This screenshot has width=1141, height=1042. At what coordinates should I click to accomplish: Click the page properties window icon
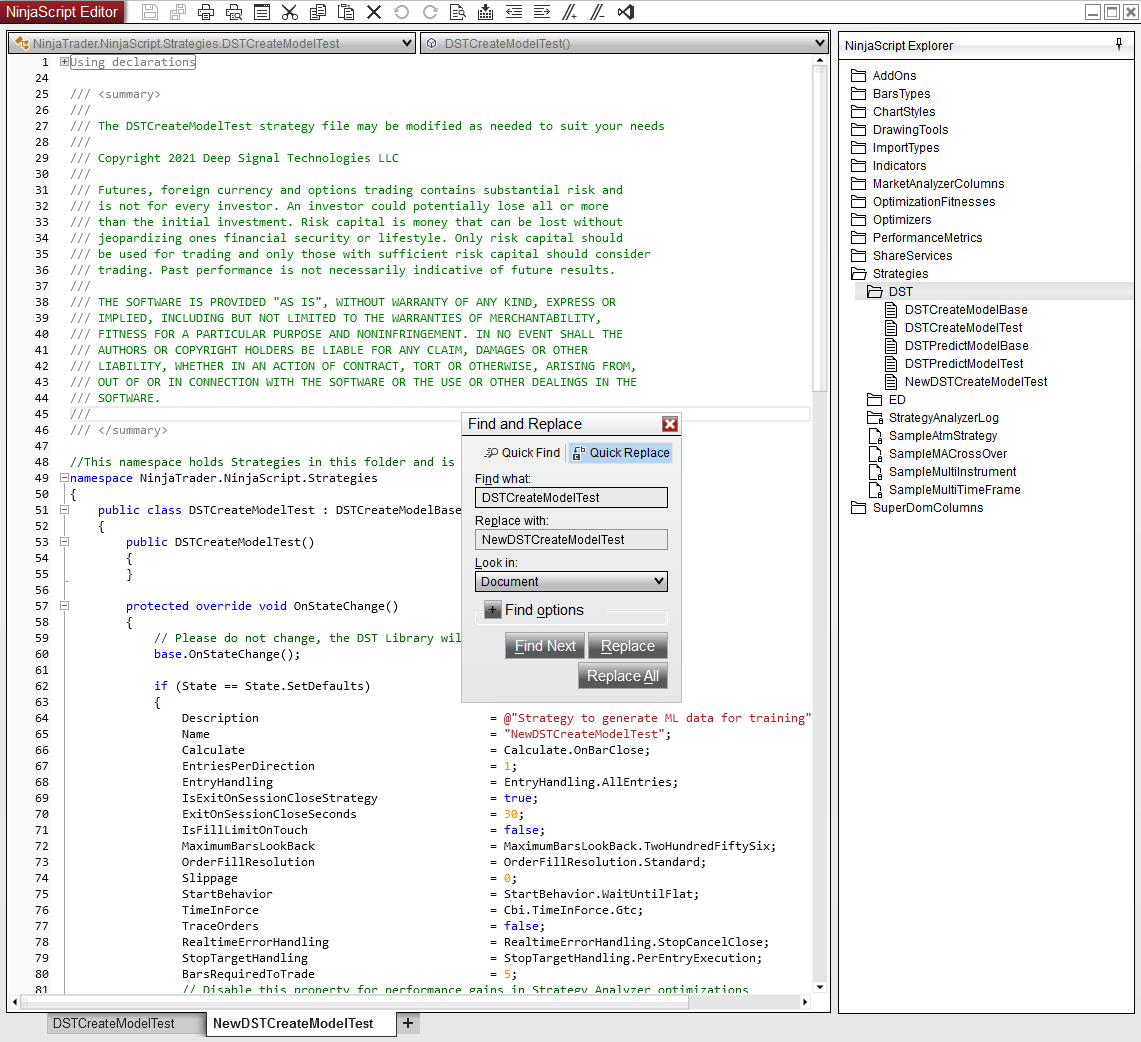point(262,12)
